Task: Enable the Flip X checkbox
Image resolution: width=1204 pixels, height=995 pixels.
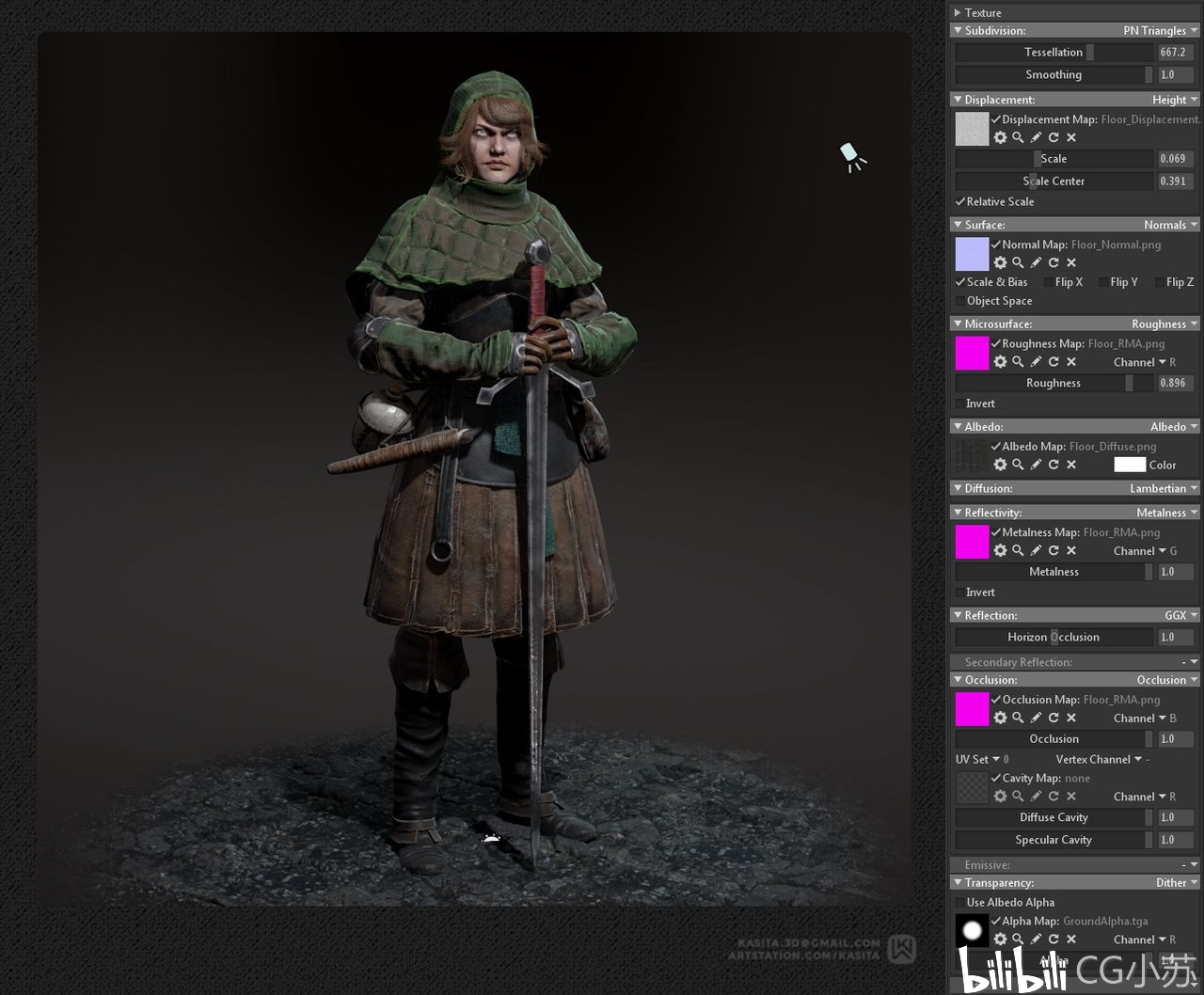Action: click(1049, 282)
